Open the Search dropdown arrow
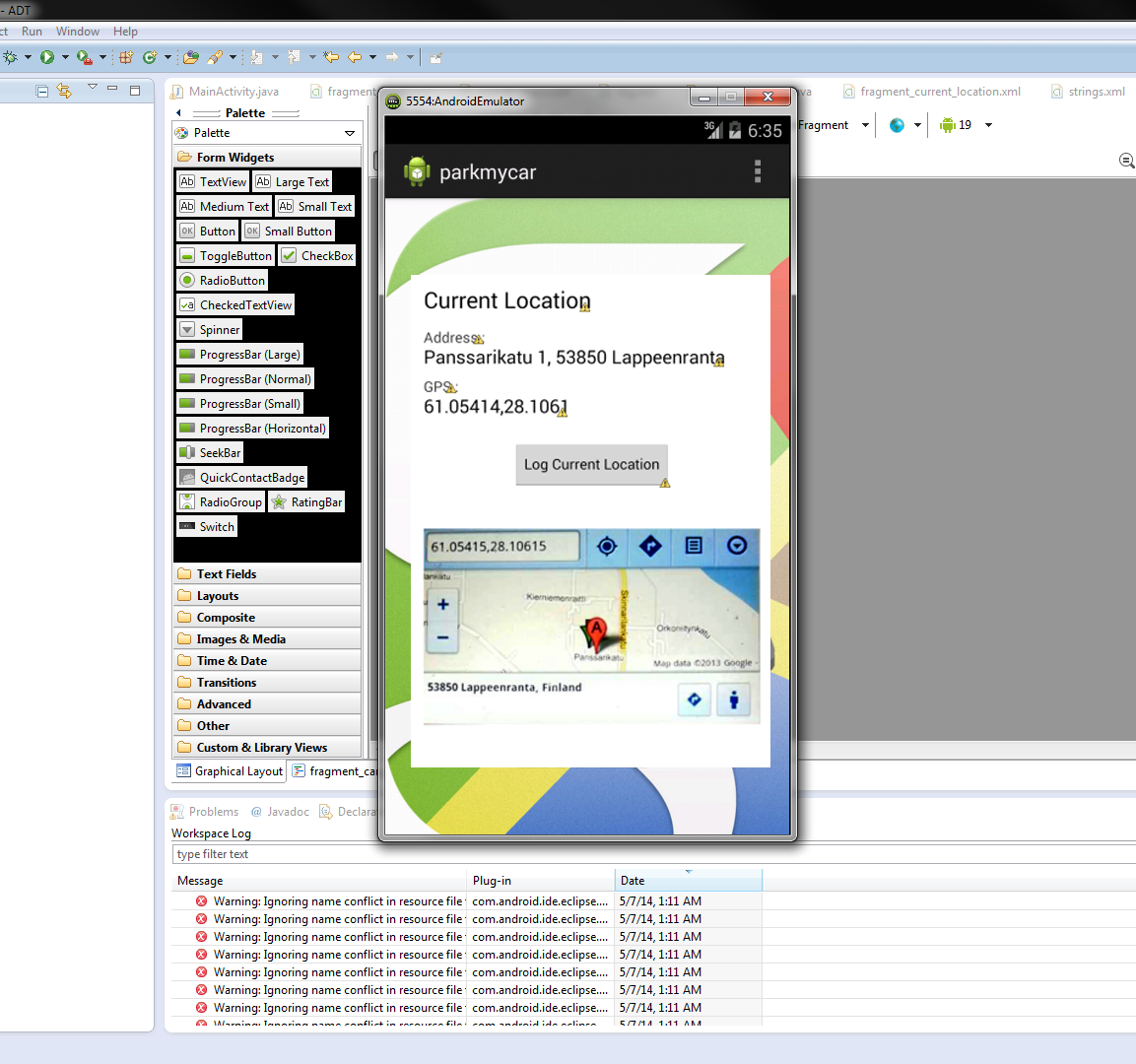This screenshot has height=1064, width=1136. (233, 57)
